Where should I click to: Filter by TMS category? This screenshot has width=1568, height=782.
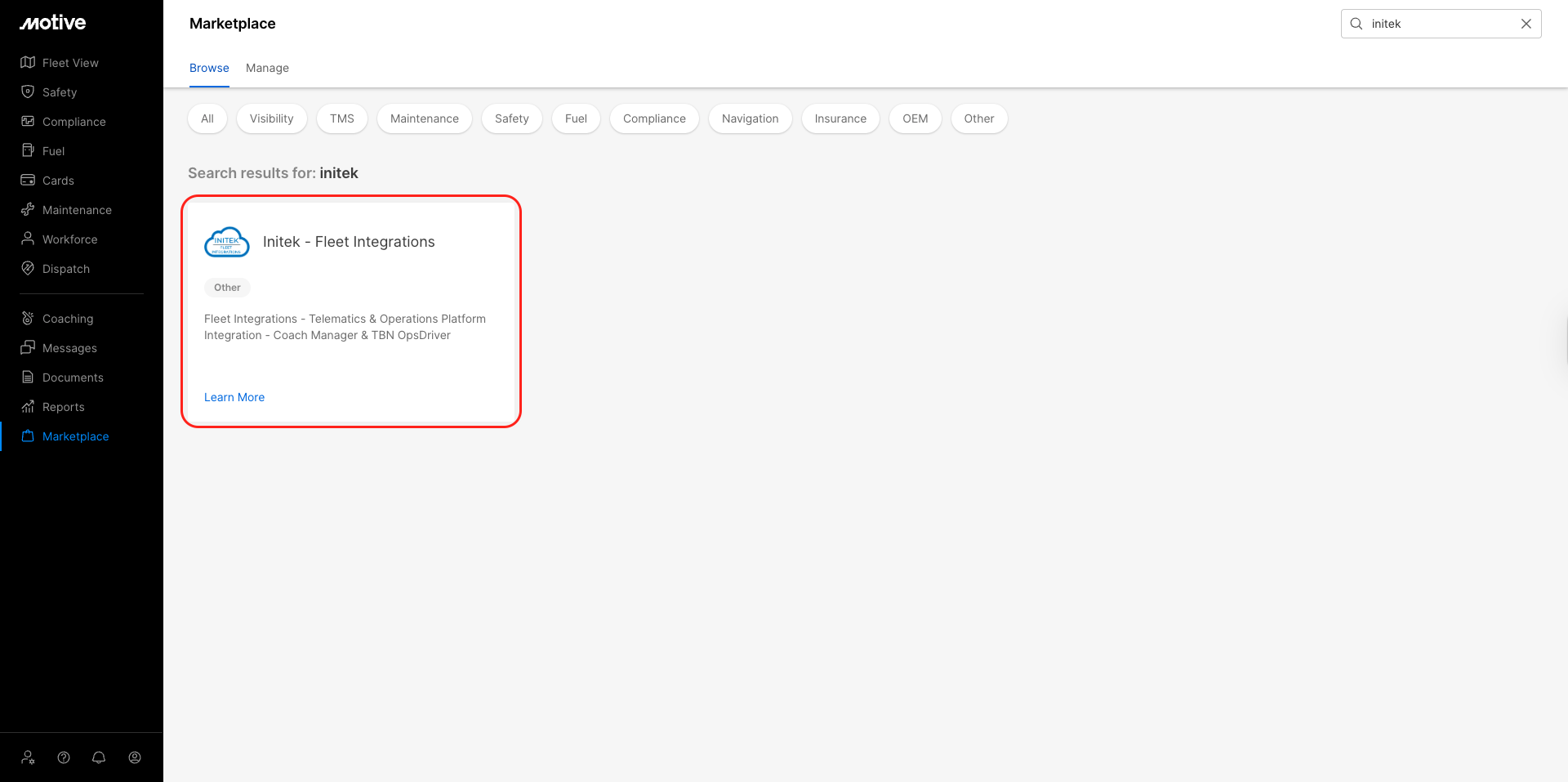tap(342, 118)
